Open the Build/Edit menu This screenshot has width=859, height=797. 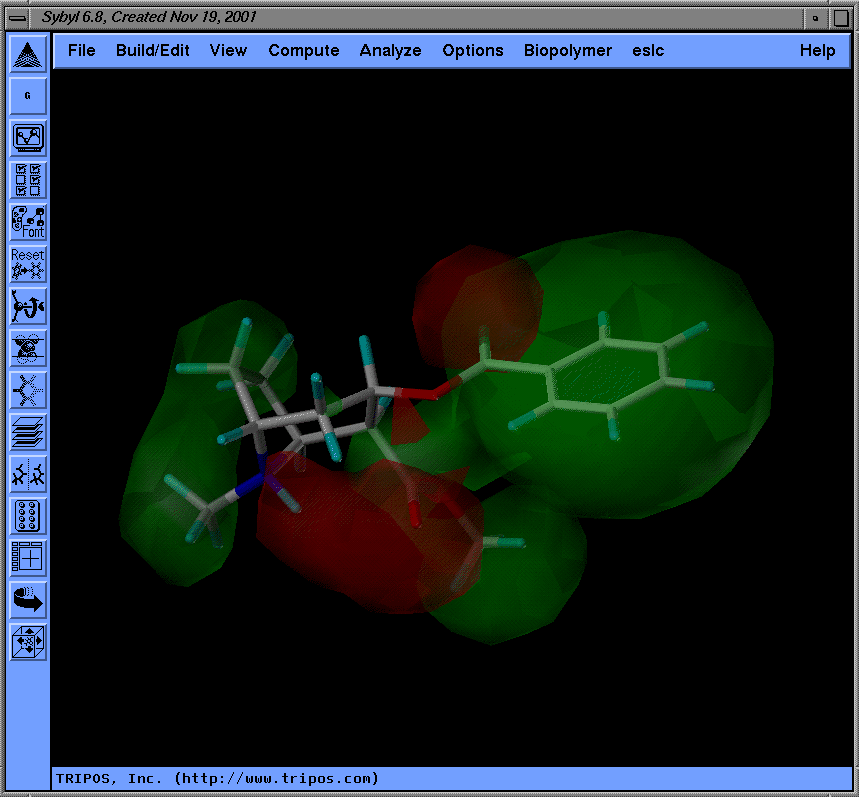click(x=153, y=50)
